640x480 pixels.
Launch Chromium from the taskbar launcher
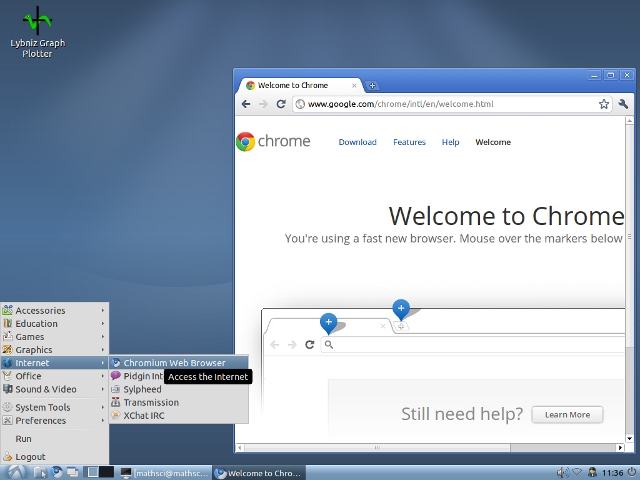[x=56, y=472]
